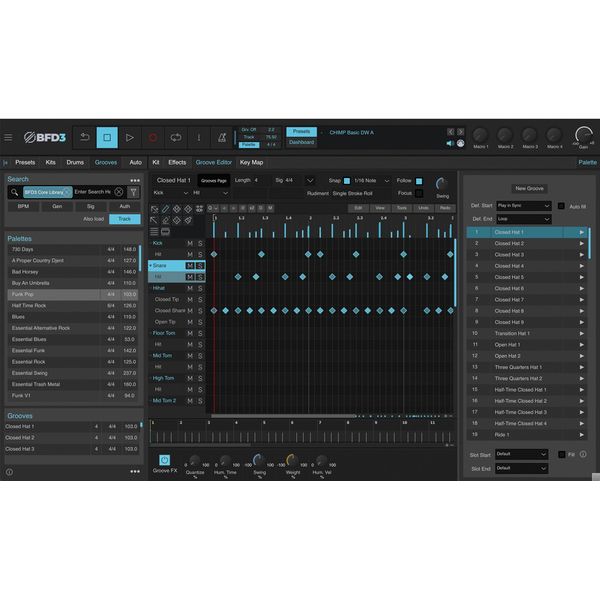Enable the Focus checkbox
This screenshot has width=600, height=600.
pos(419,193)
